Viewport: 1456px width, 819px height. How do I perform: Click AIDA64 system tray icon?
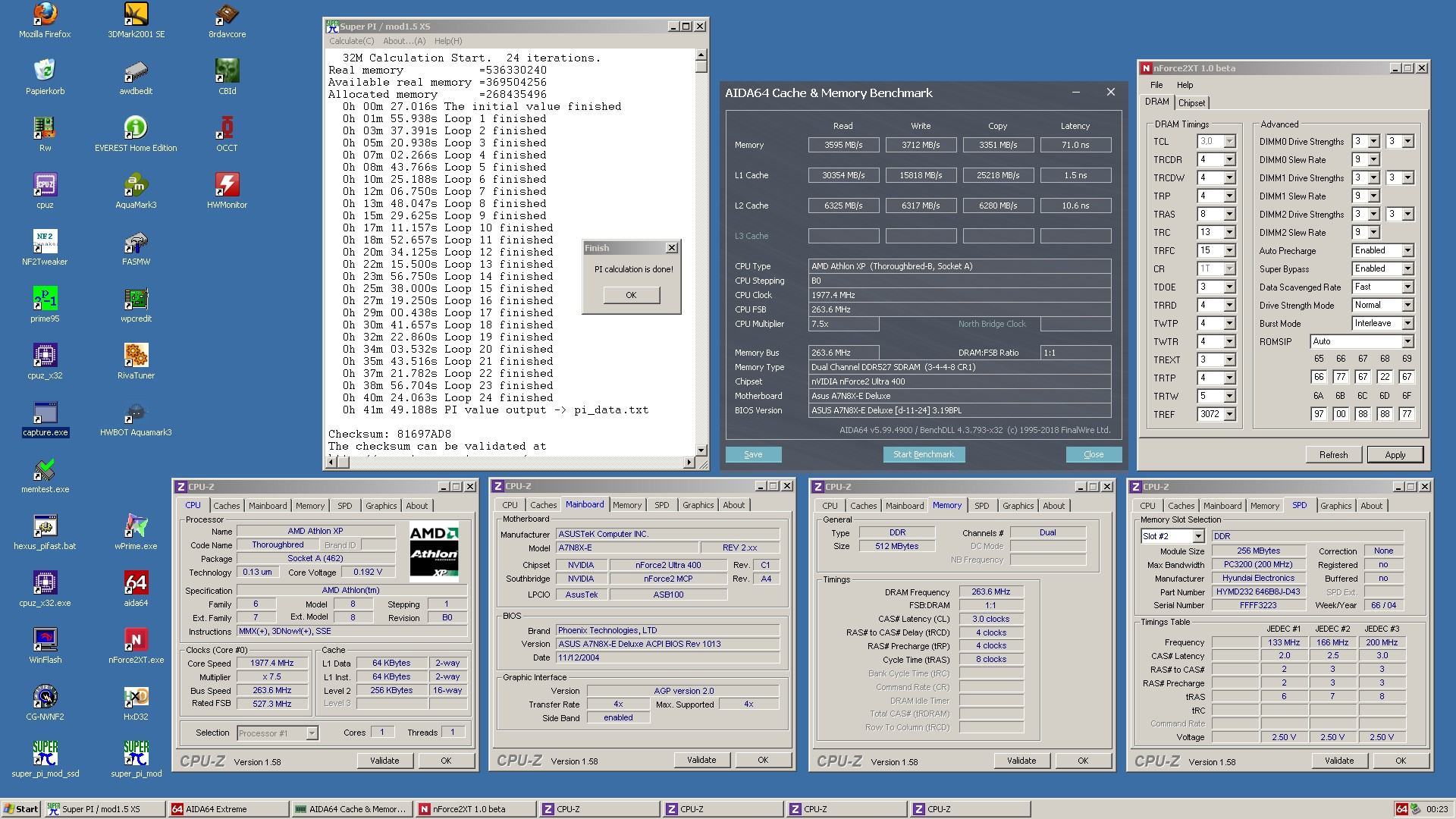(x=1402, y=809)
